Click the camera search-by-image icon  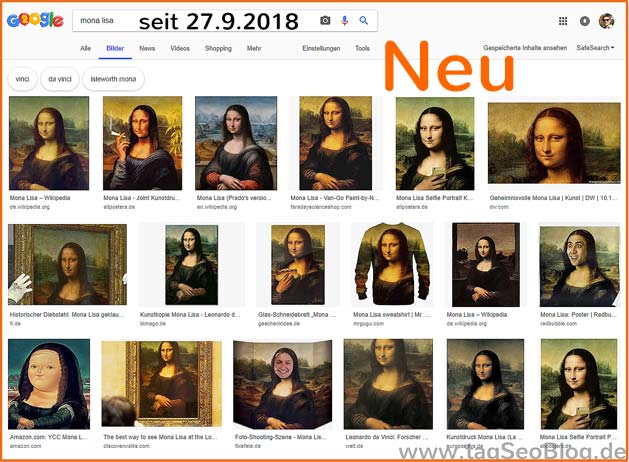click(x=325, y=20)
